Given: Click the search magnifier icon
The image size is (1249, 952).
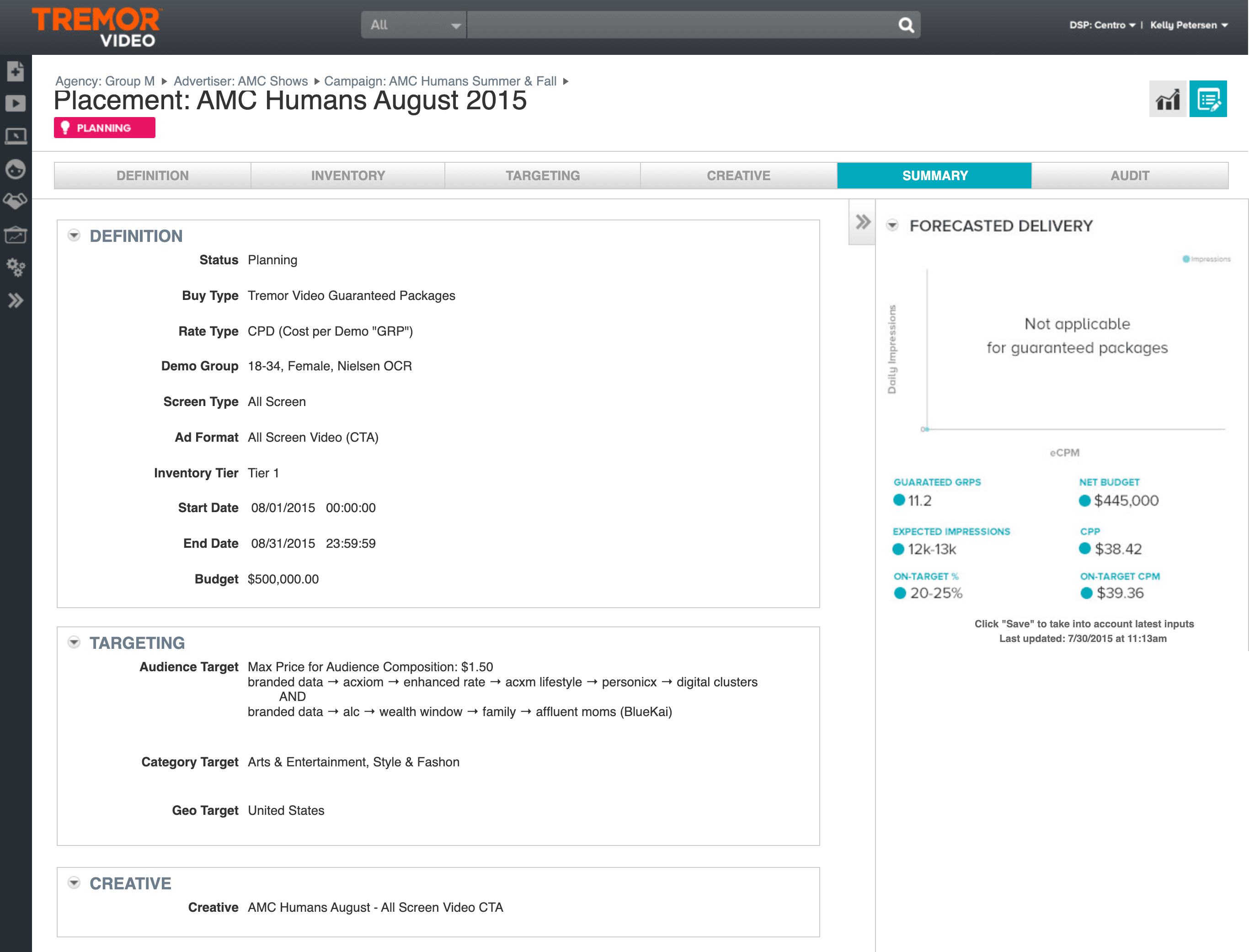Looking at the screenshot, I should 906,25.
